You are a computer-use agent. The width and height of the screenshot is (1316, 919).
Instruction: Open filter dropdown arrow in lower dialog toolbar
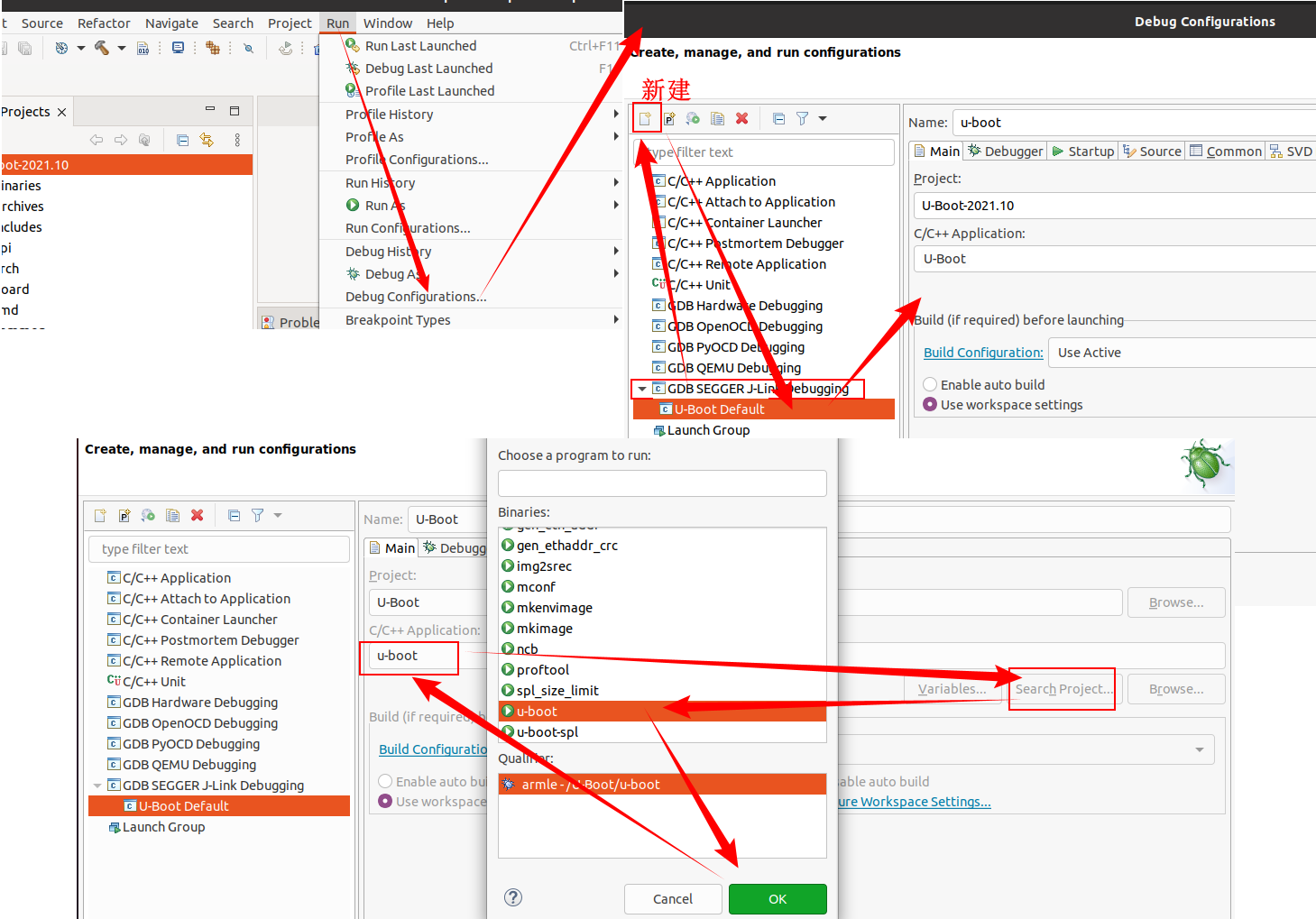click(277, 515)
